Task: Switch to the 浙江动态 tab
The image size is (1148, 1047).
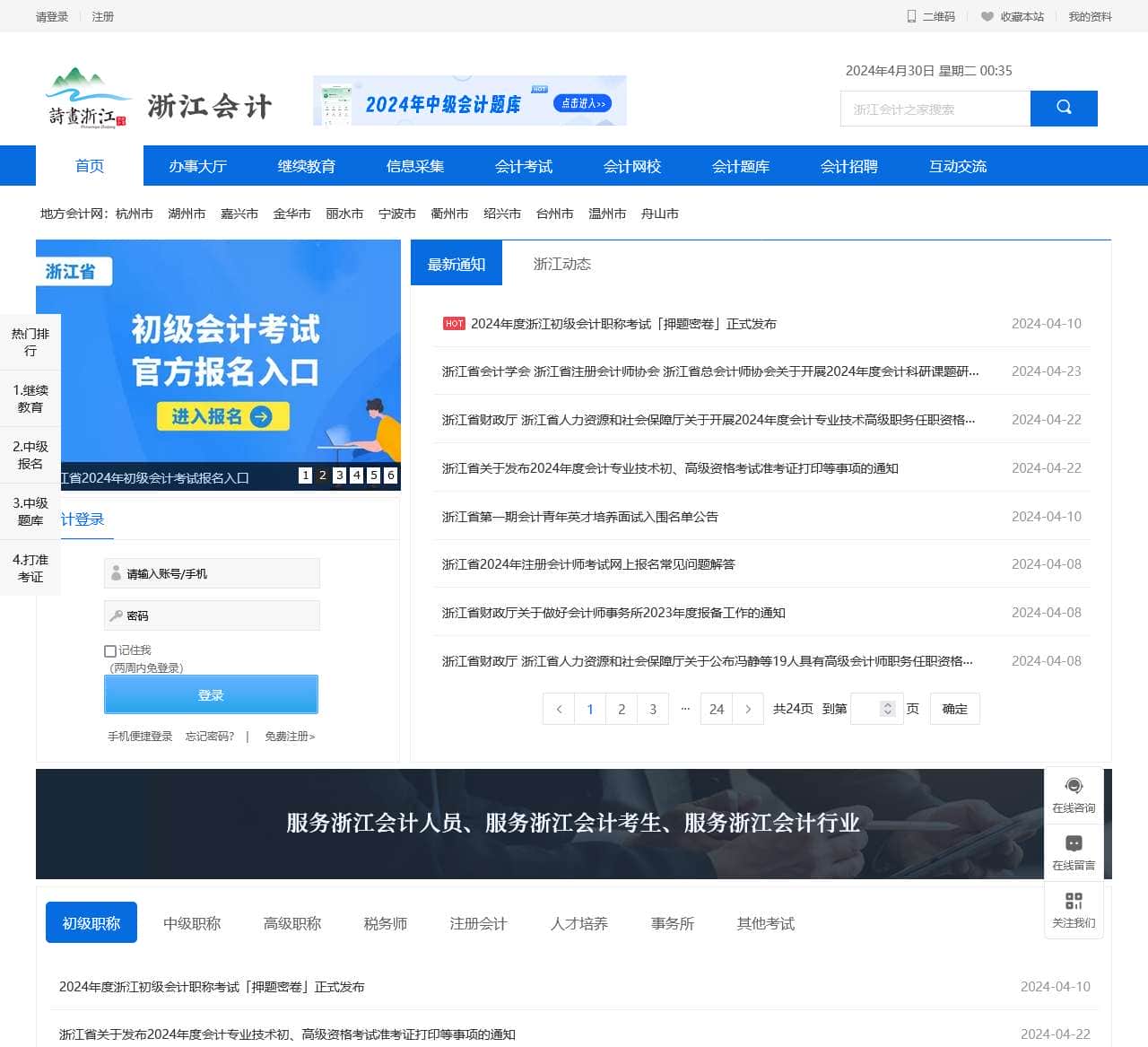Action: [x=561, y=263]
